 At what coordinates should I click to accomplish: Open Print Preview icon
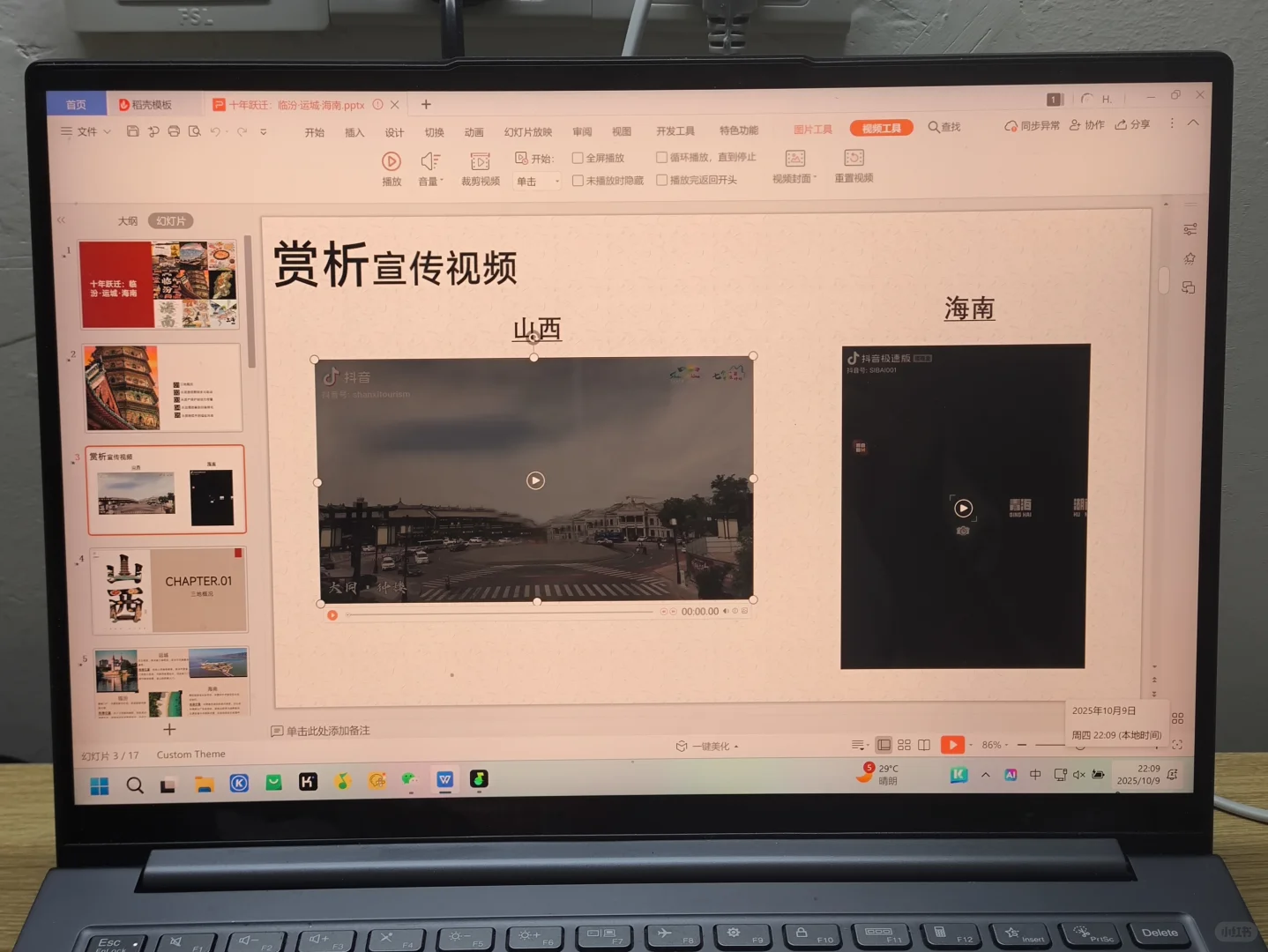pyautogui.click(x=194, y=131)
